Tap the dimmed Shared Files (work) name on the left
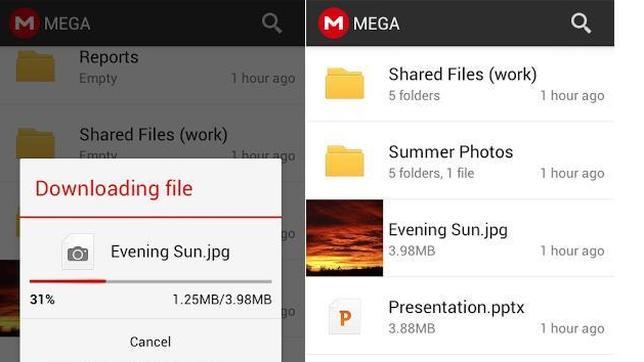 point(153,135)
